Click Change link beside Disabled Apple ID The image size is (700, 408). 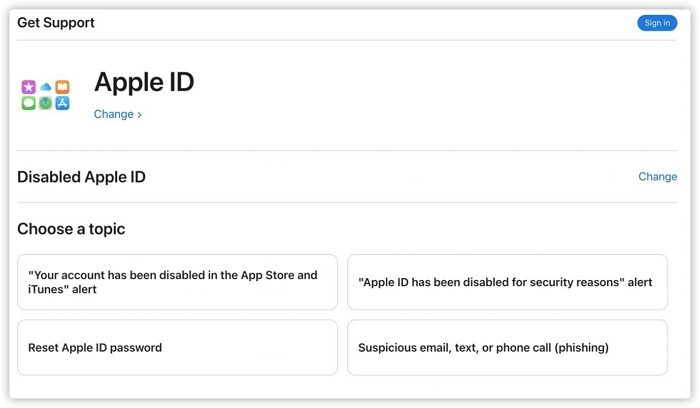tap(657, 177)
